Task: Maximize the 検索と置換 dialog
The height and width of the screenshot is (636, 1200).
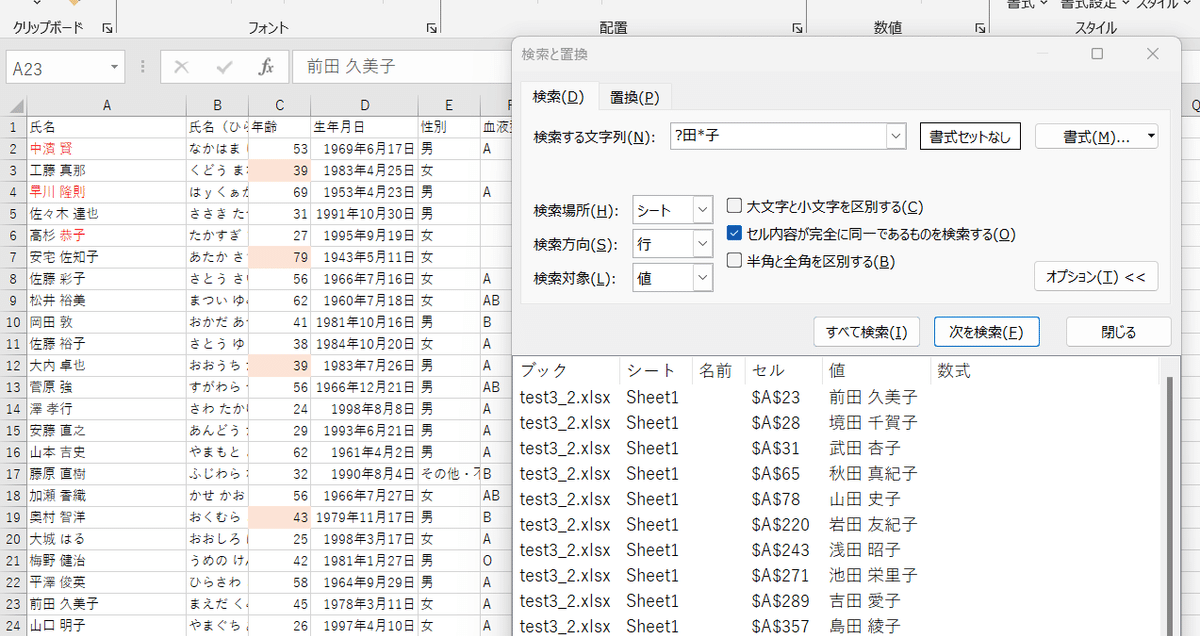Action: point(1097,54)
